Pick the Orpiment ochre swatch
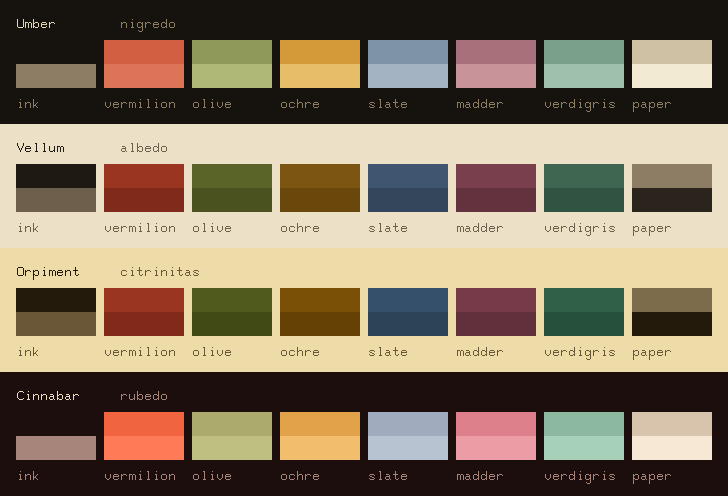The width and height of the screenshot is (728, 496). point(320,312)
